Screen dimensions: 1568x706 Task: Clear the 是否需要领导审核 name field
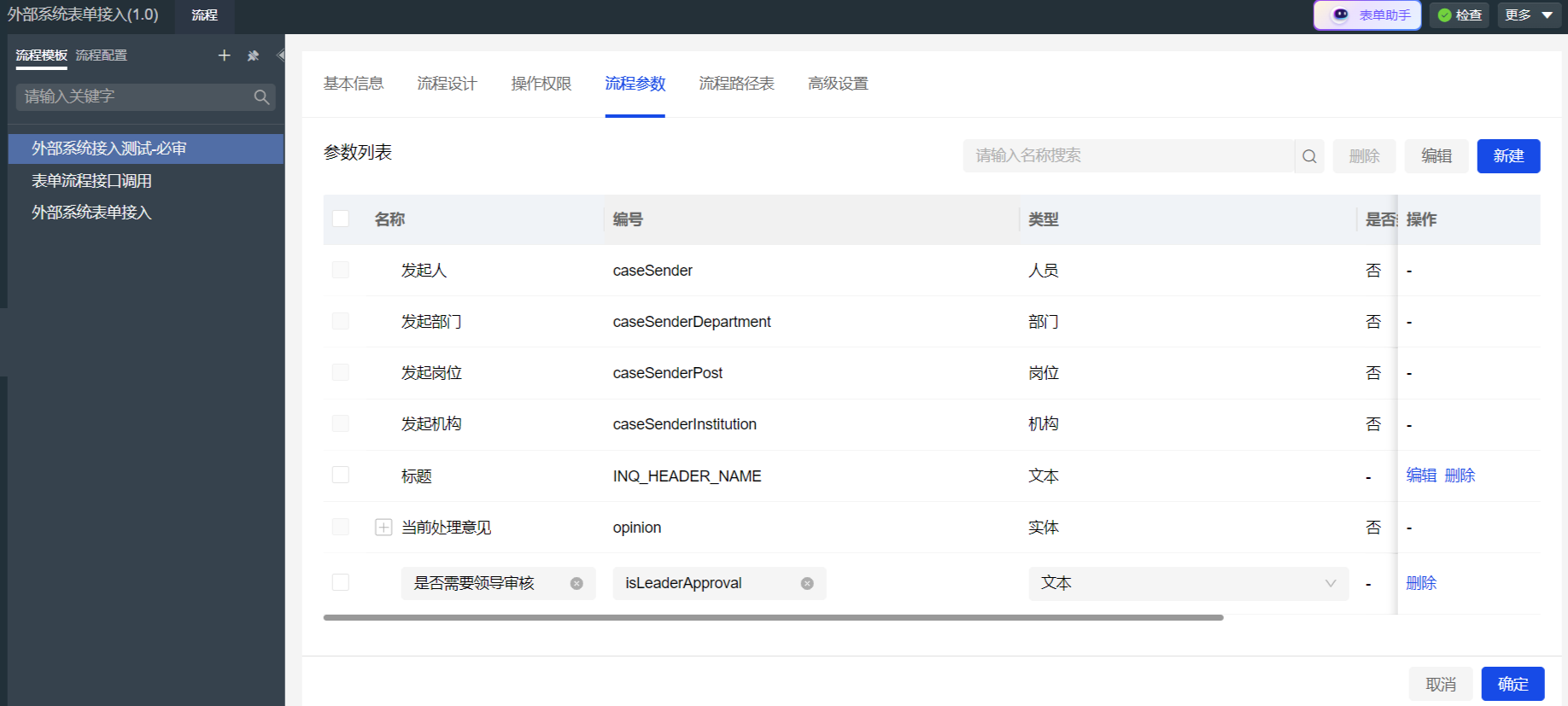click(576, 584)
